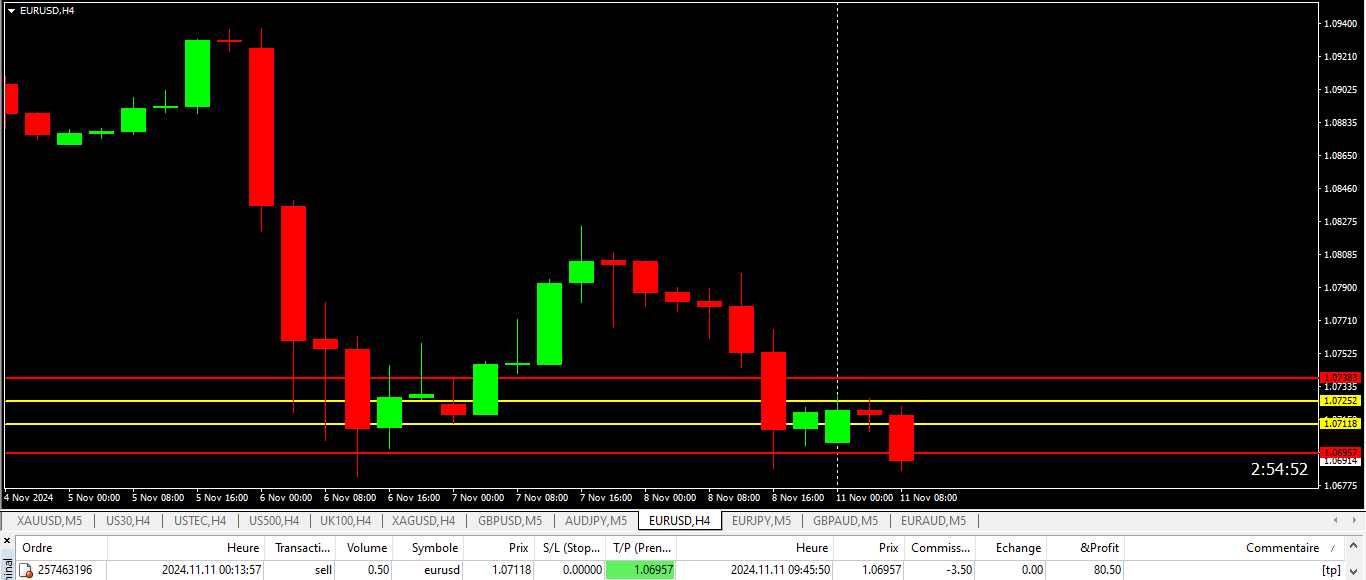This screenshot has width=1366, height=580.
Task: Click the 6 Nov 00:00 time axis label
Action: [286, 497]
